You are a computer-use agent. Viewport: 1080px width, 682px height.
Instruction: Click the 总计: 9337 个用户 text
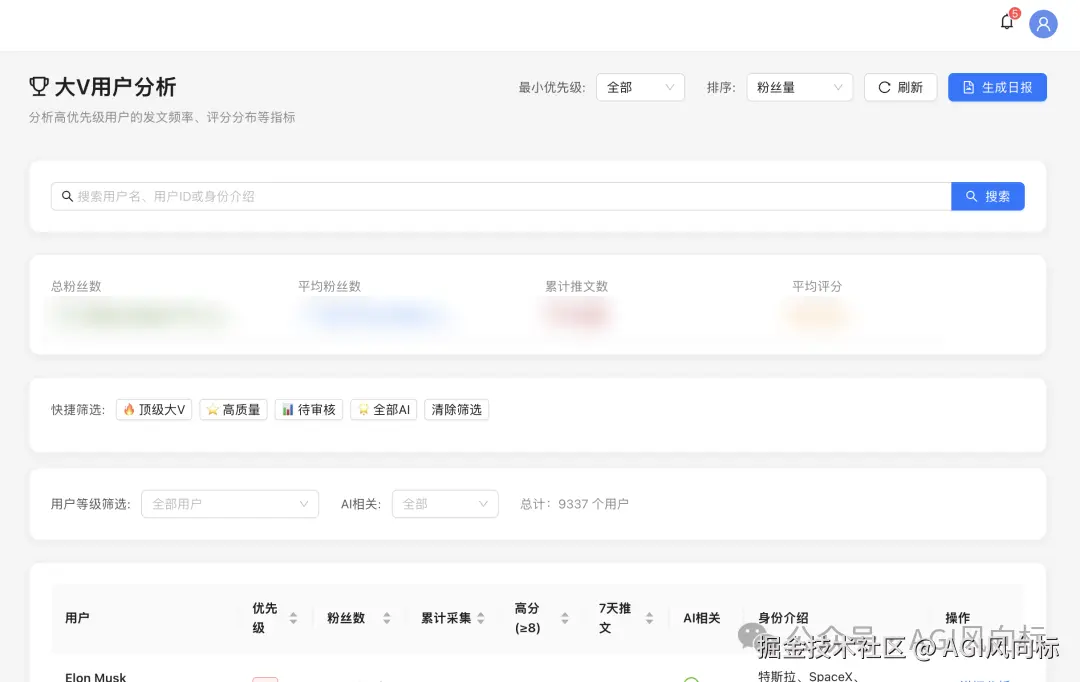point(574,504)
